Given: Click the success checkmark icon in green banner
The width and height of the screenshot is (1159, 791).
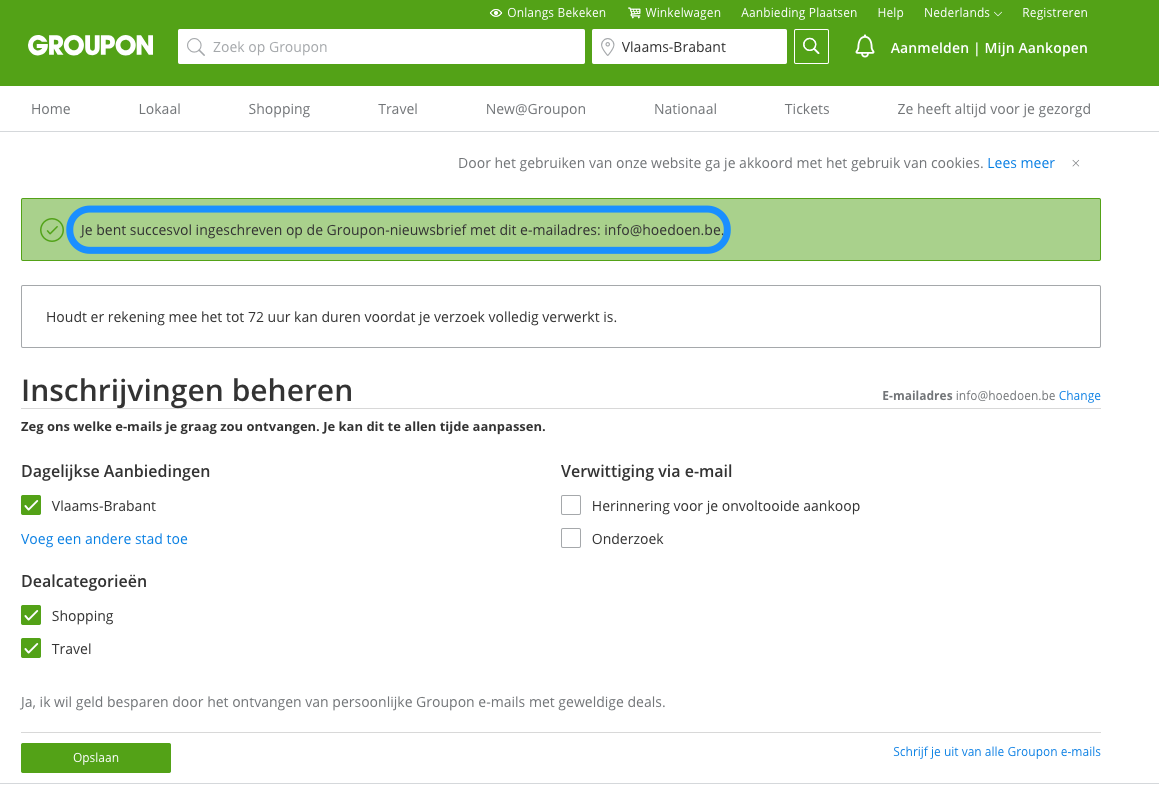Looking at the screenshot, I should click(52, 230).
